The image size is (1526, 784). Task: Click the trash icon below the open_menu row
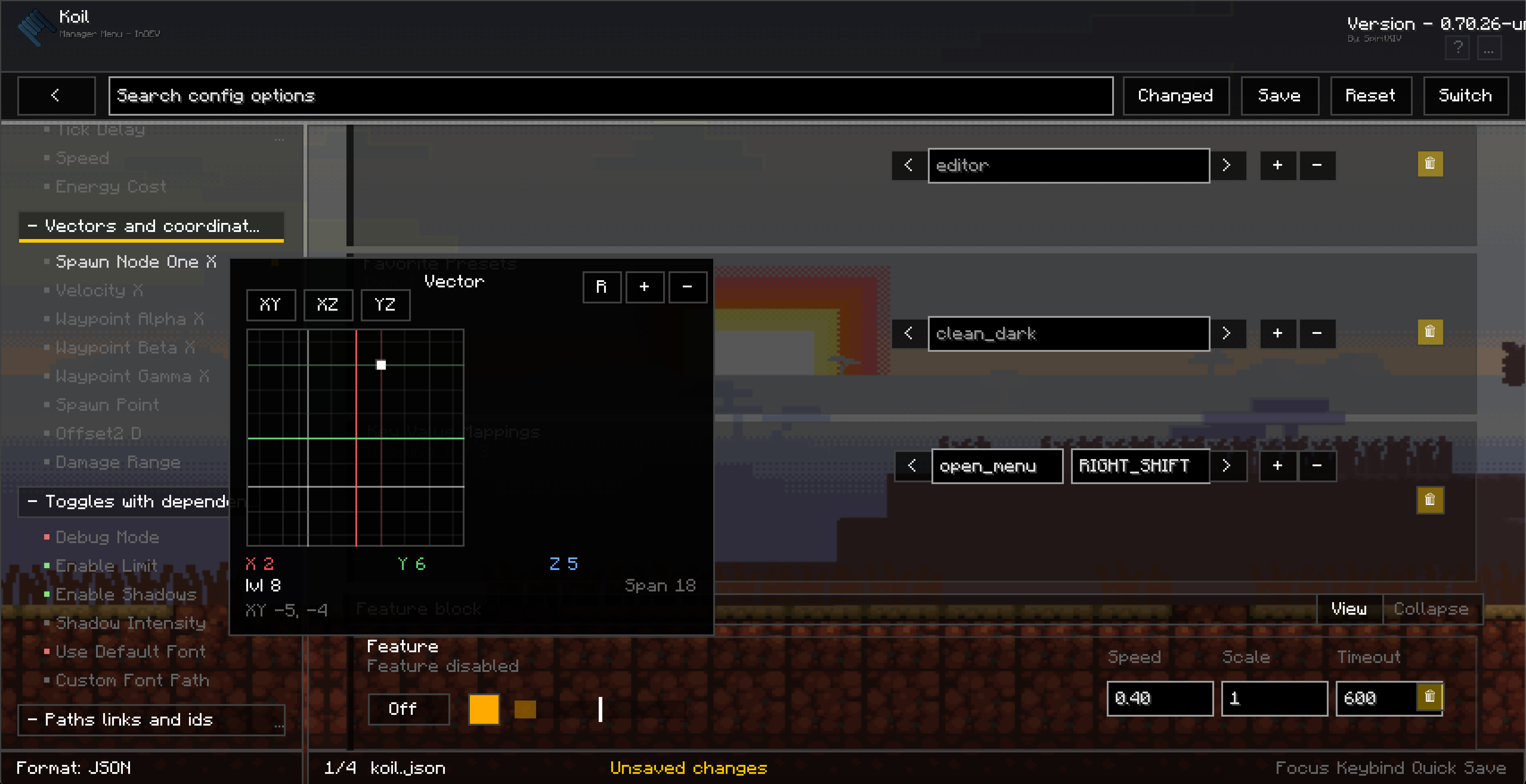1430,500
